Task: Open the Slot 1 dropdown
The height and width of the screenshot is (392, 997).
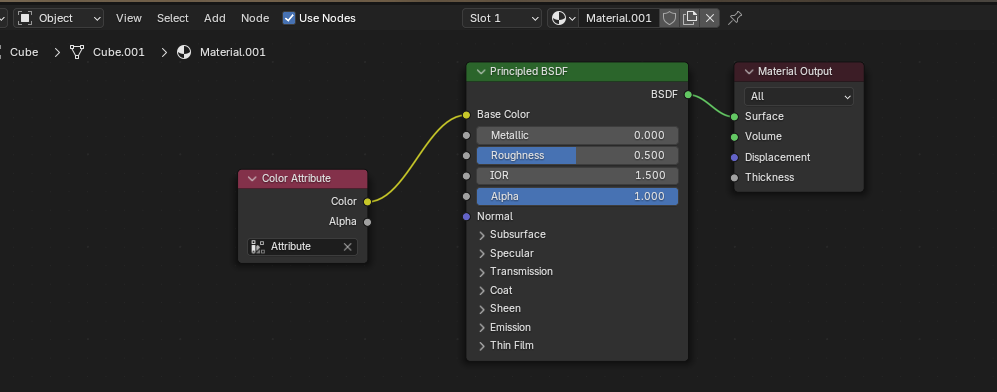Action: [x=502, y=18]
